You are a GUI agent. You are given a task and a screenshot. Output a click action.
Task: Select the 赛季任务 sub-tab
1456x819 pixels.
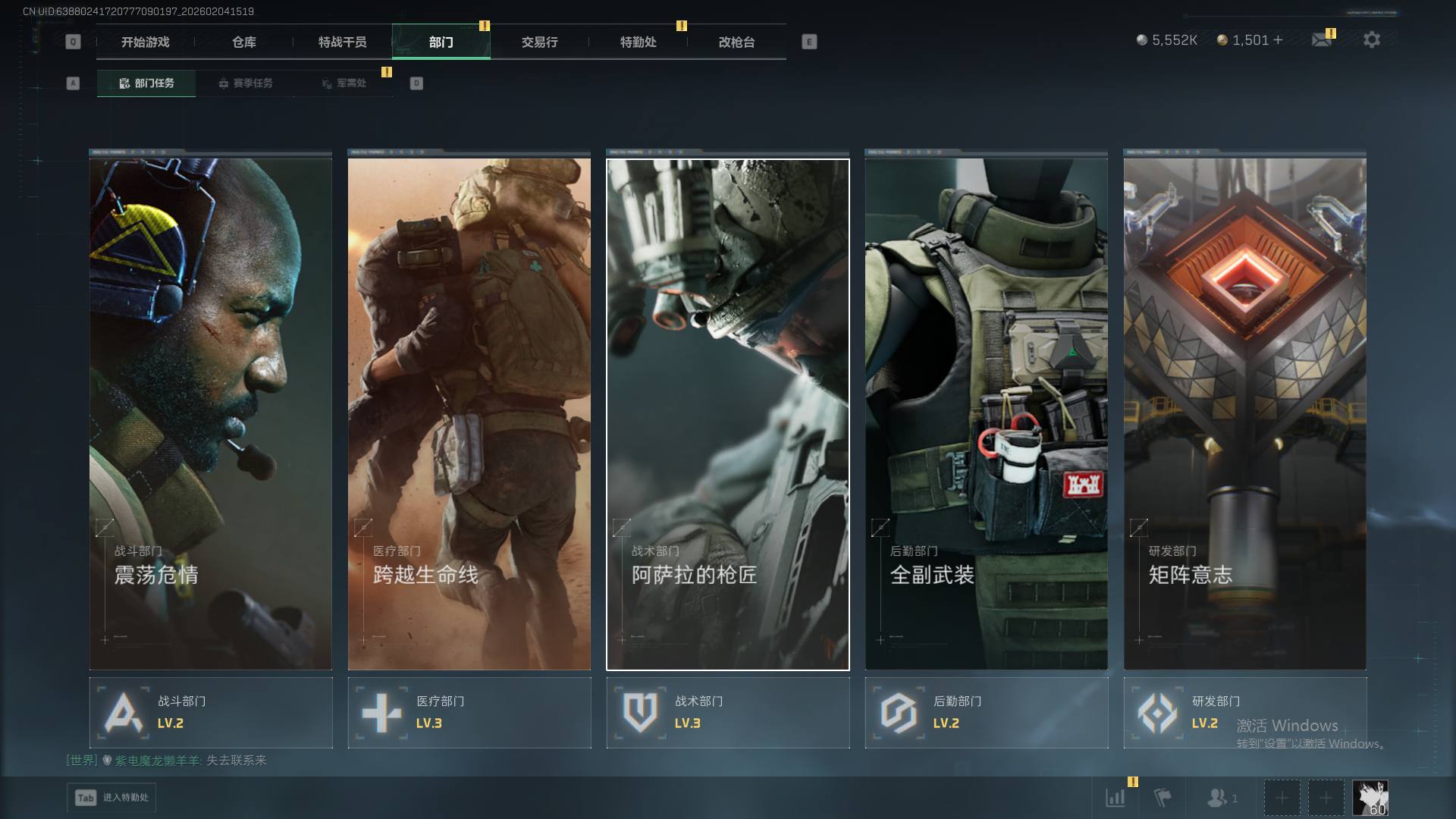tap(245, 83)
